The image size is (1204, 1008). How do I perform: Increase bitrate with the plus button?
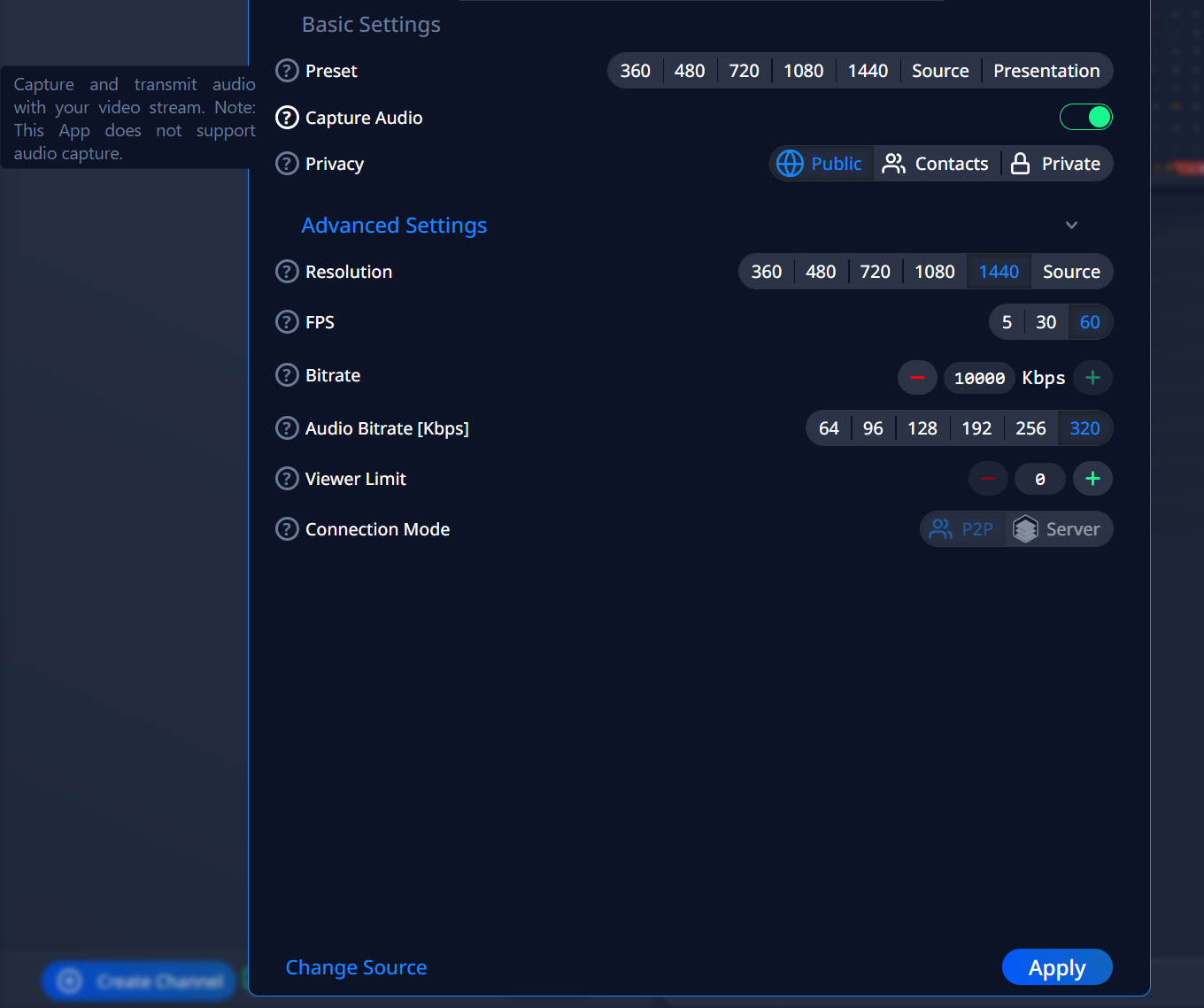coord(1092,378)
